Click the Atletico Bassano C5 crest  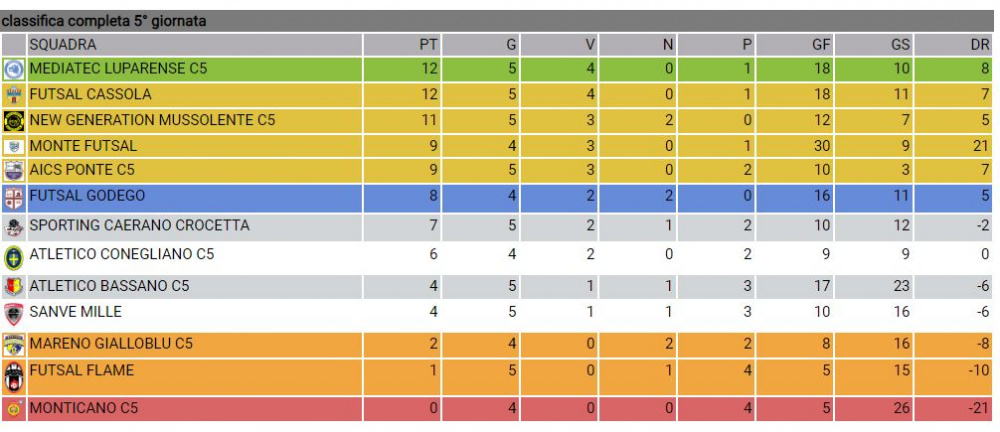click(13, 286)
